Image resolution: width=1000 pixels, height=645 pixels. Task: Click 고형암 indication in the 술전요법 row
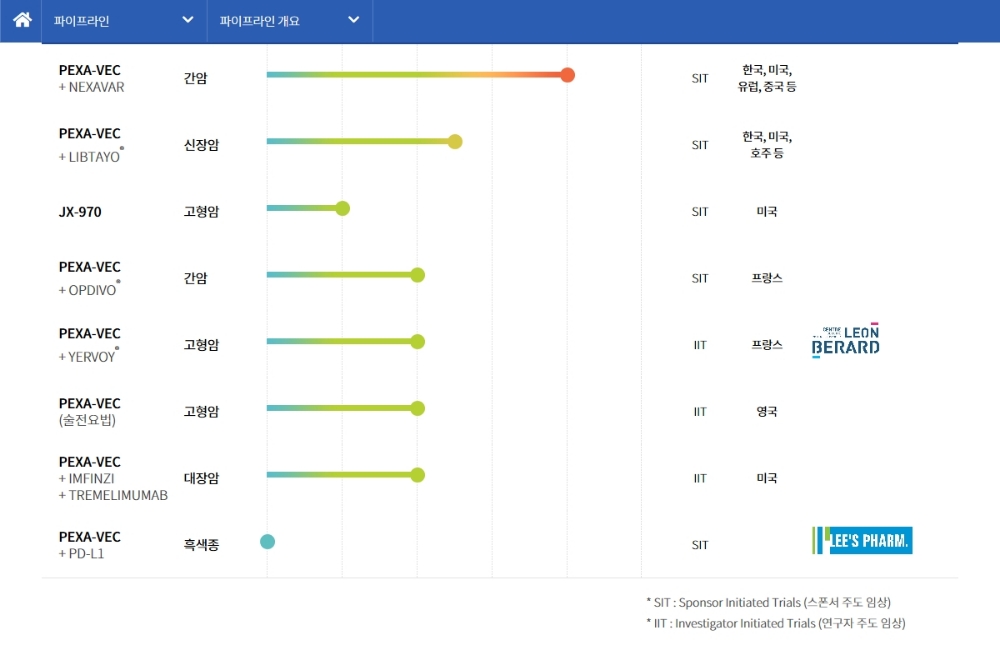[201, 411]
